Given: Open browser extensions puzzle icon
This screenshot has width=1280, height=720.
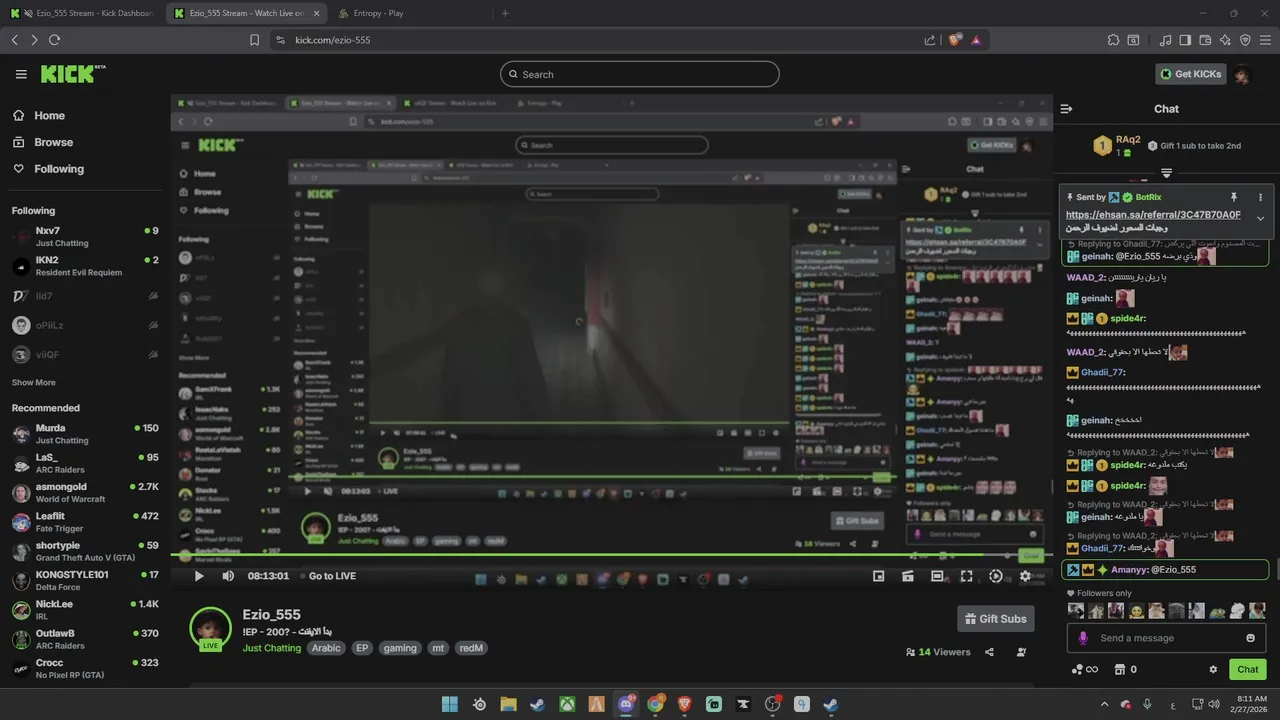Looking at the screenshot, I should point(1113,40).
